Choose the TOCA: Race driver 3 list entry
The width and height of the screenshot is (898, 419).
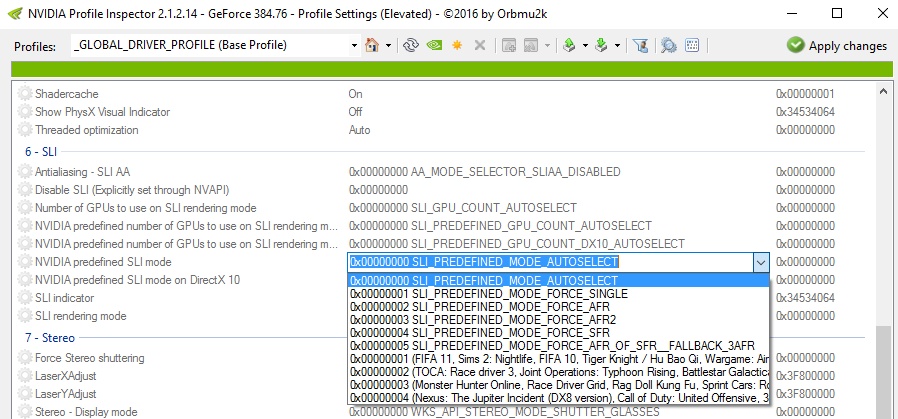[x=559, y=371]
